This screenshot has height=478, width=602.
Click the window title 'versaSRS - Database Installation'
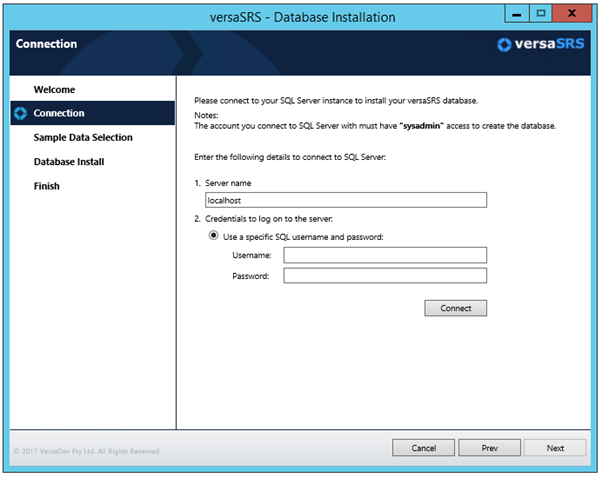303,17
